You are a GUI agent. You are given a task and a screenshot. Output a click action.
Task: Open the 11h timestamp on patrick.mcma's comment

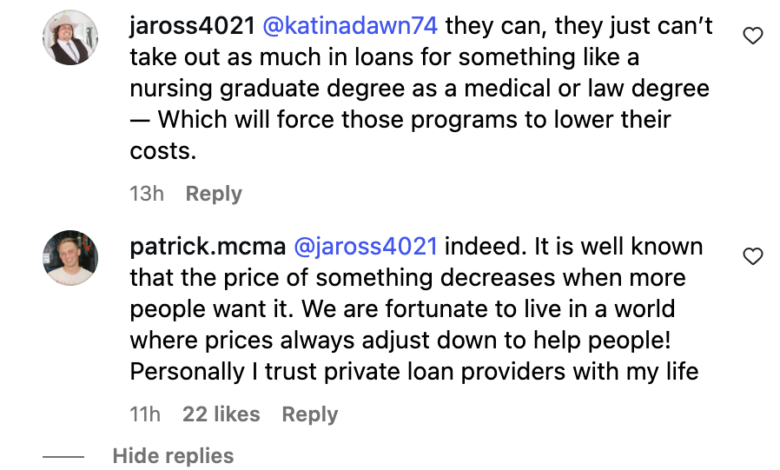pos(145,414)
